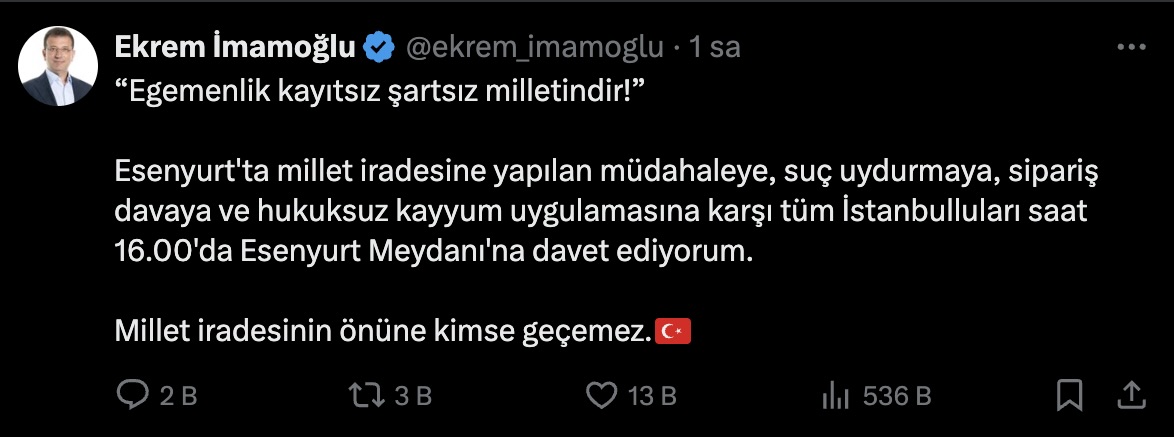Open the @ekrem_imamoglu handle link
The width and height of the screenshot is (1174, 437).
[x=533, y=47]
